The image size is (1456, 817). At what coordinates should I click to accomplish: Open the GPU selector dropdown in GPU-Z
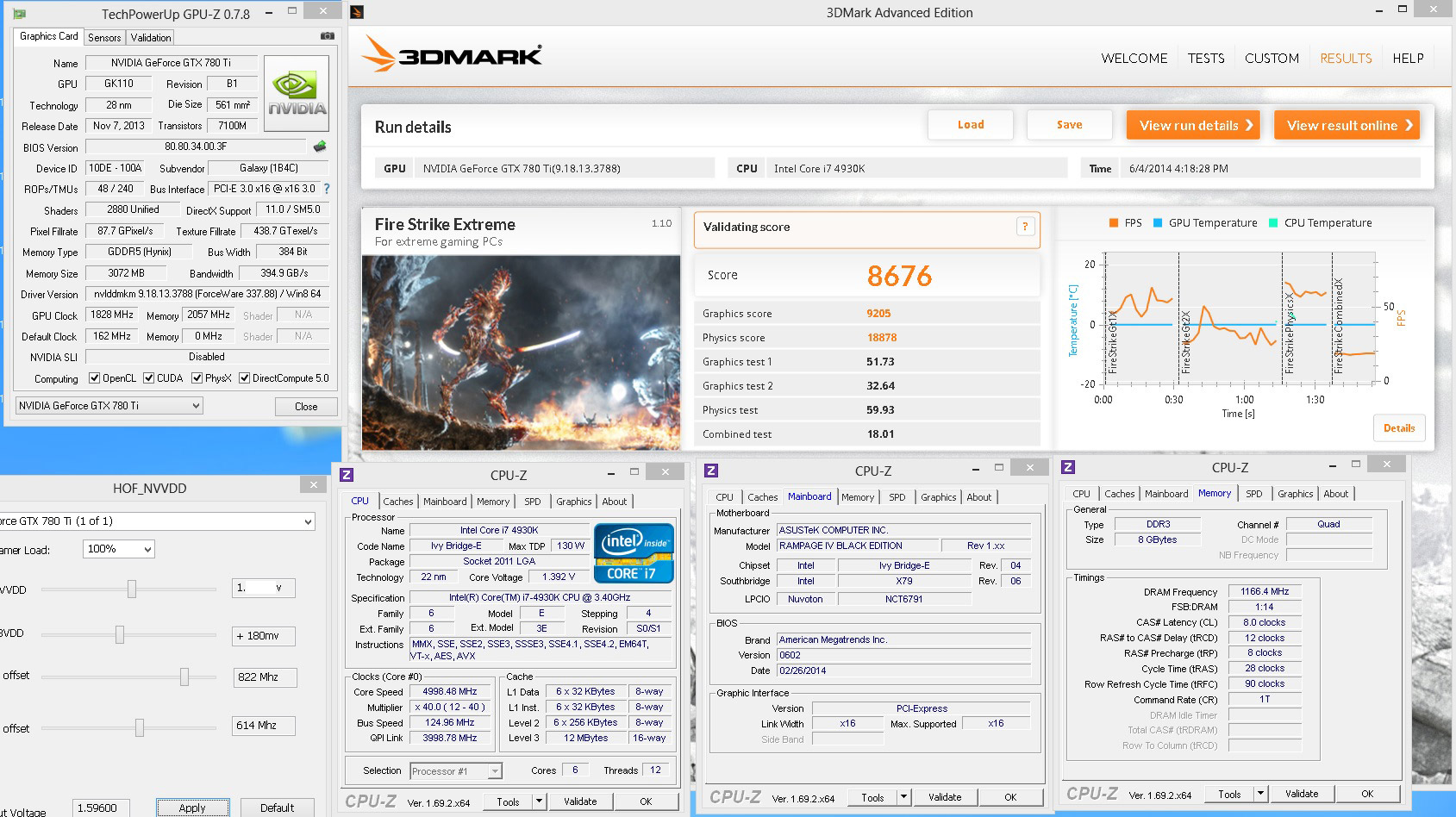(x=109, y=406)
